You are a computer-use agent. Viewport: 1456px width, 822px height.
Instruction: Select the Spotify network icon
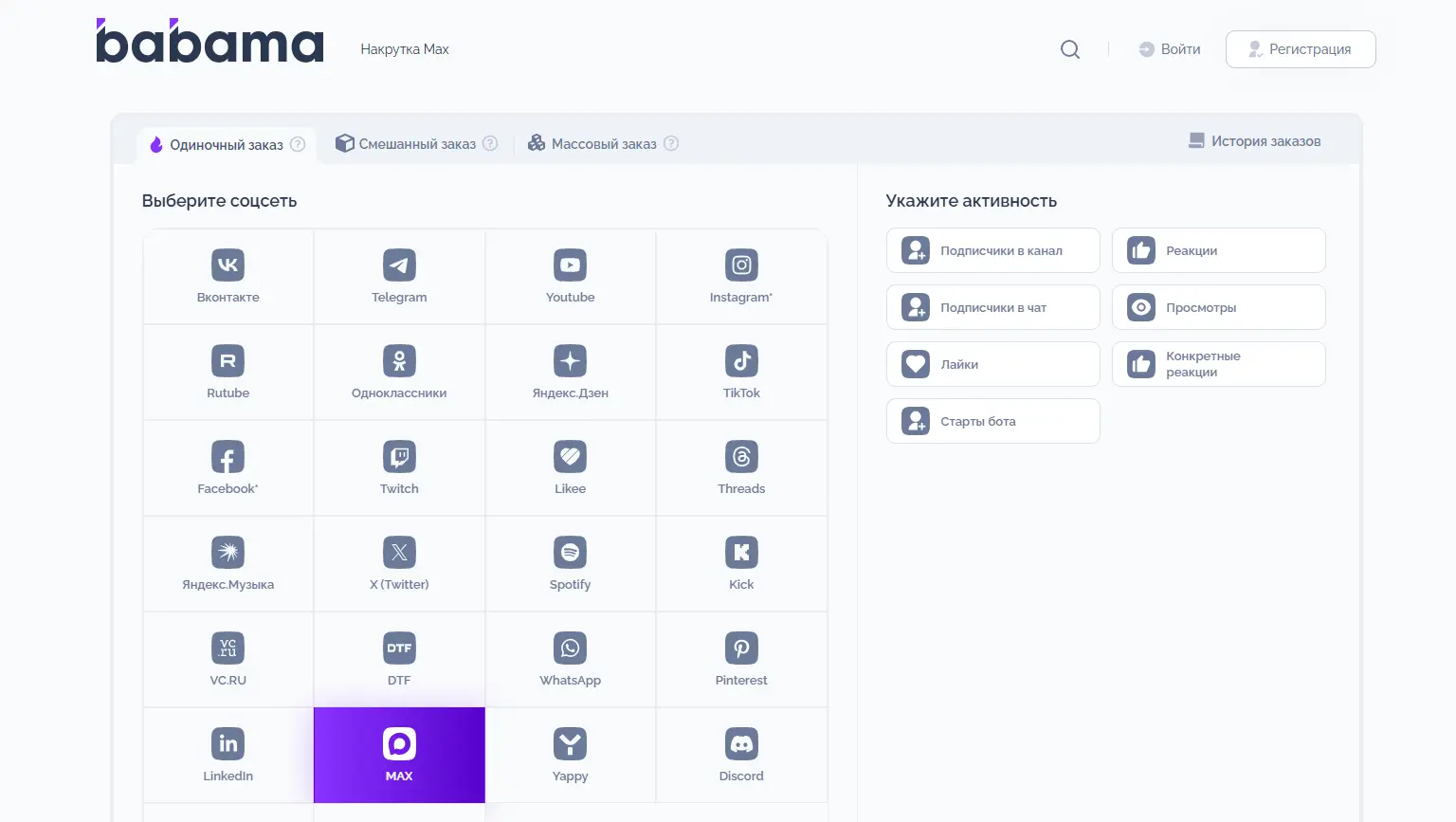point(570,554)
